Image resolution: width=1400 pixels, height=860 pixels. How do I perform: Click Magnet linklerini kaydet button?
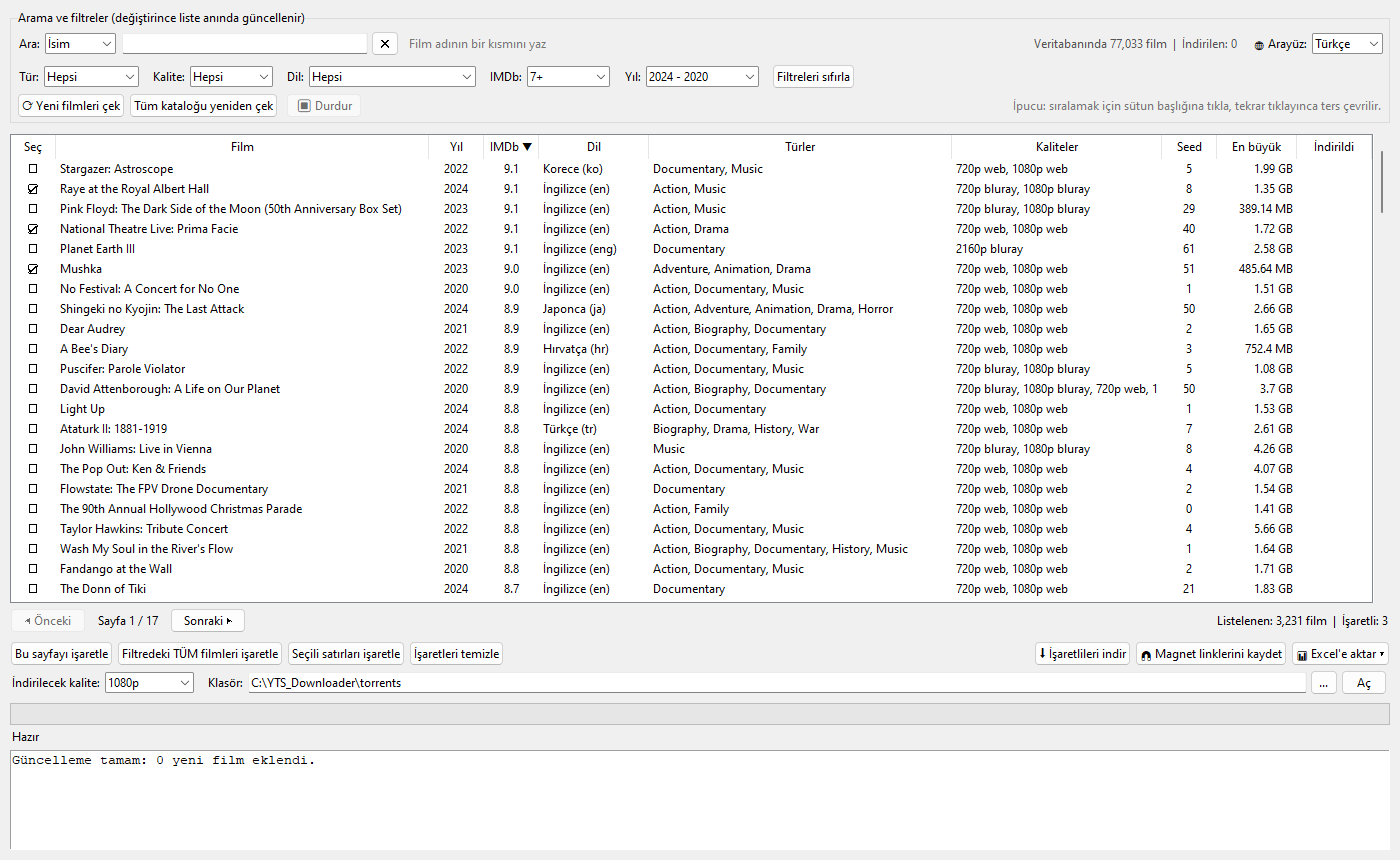[x=1211, y=654]
